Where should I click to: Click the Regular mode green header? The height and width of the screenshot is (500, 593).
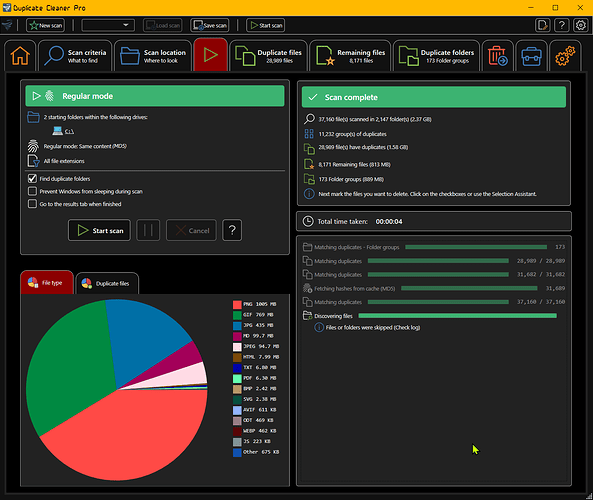(x=155, y=96)
